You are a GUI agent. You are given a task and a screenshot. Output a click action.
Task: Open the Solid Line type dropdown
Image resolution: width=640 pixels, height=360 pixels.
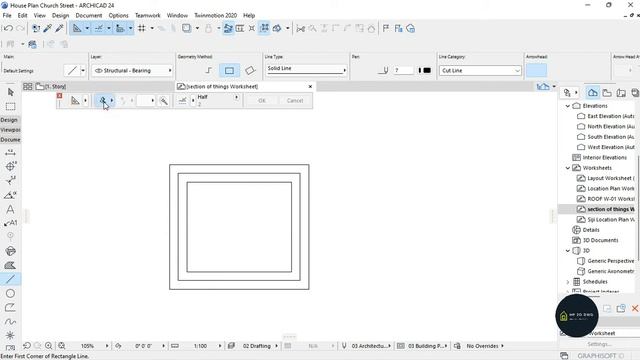coord(306,69)
